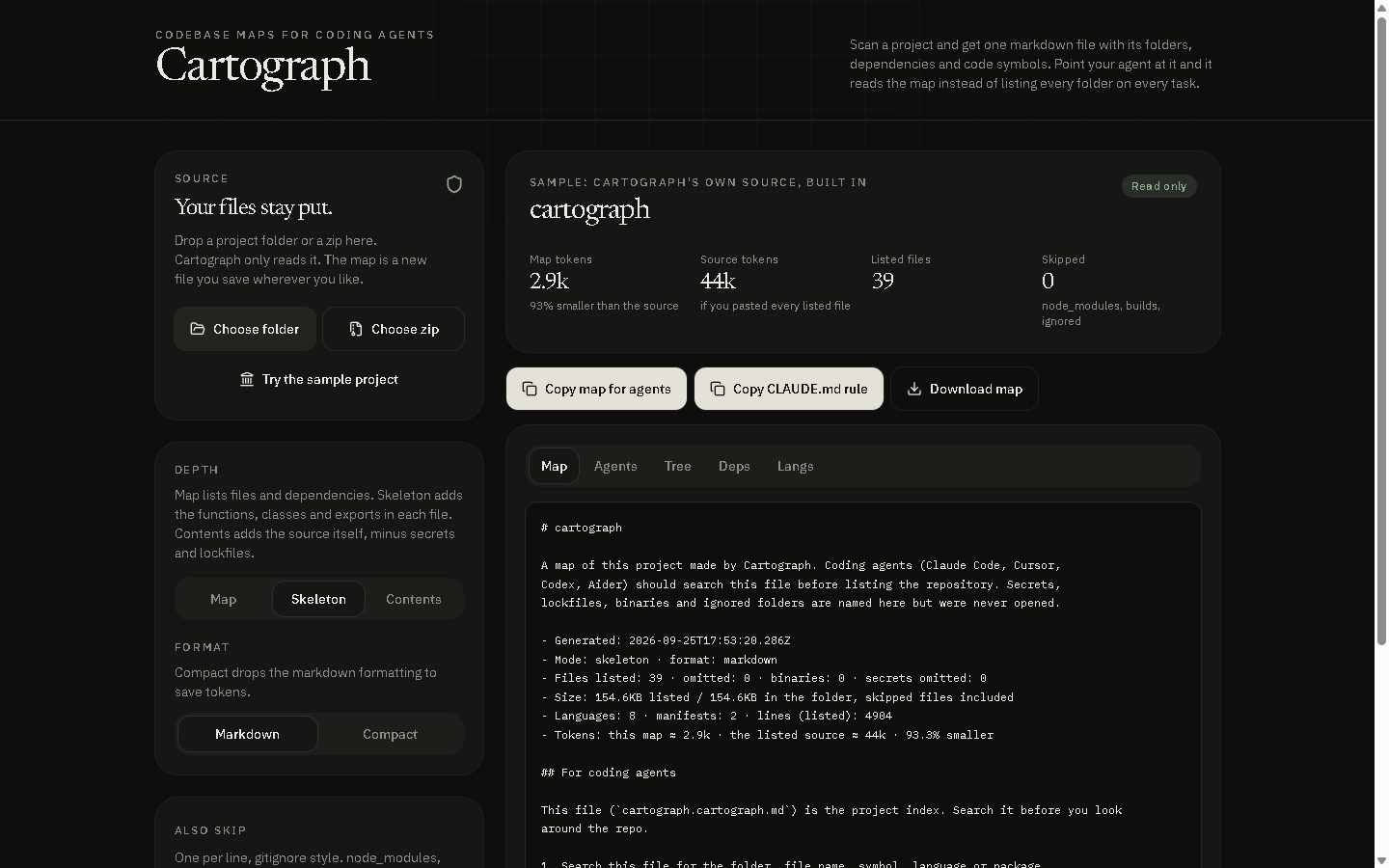Select the Markdown format option
The height and width of the screenshot is (868, 1389).
[248, 734]
